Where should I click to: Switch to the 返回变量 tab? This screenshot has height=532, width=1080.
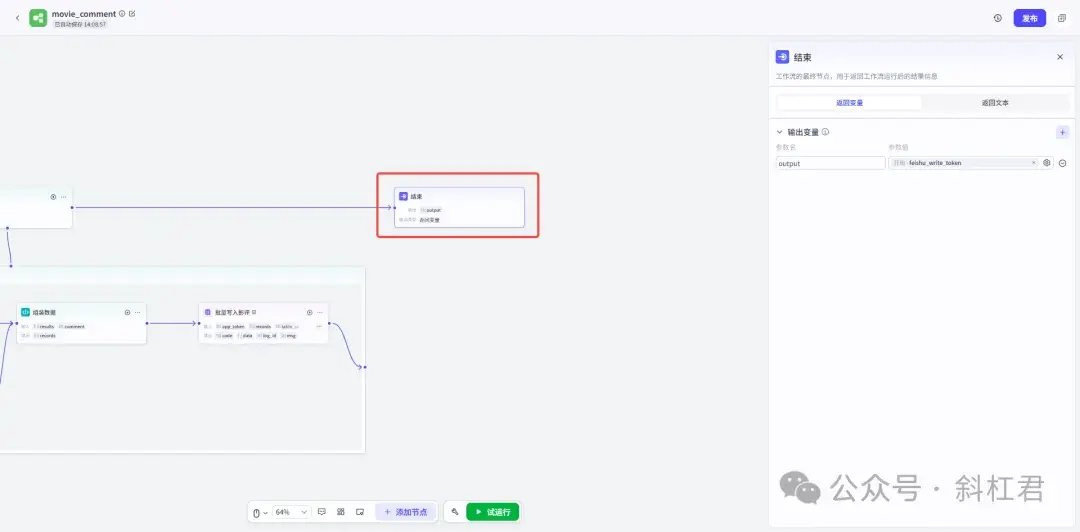click(x=849, y=103)
